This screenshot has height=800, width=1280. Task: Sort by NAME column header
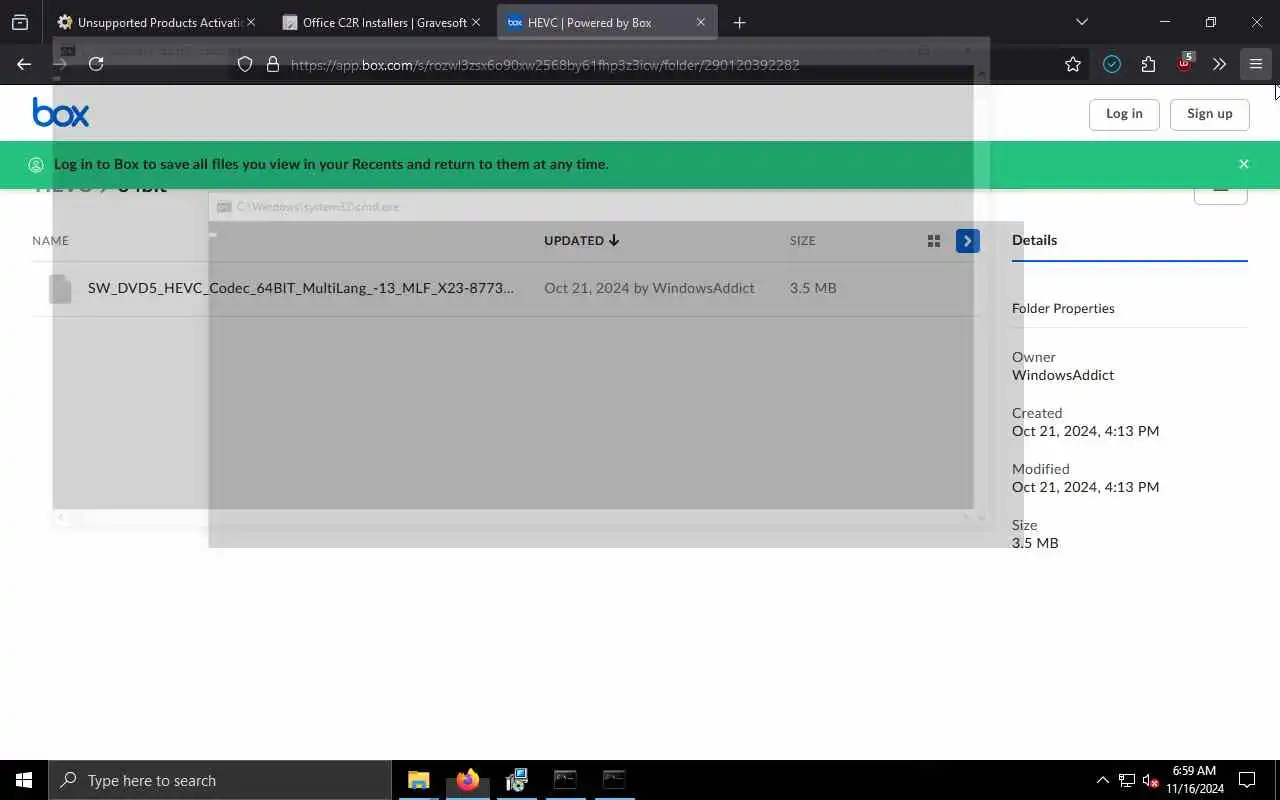tap(50, 241)
